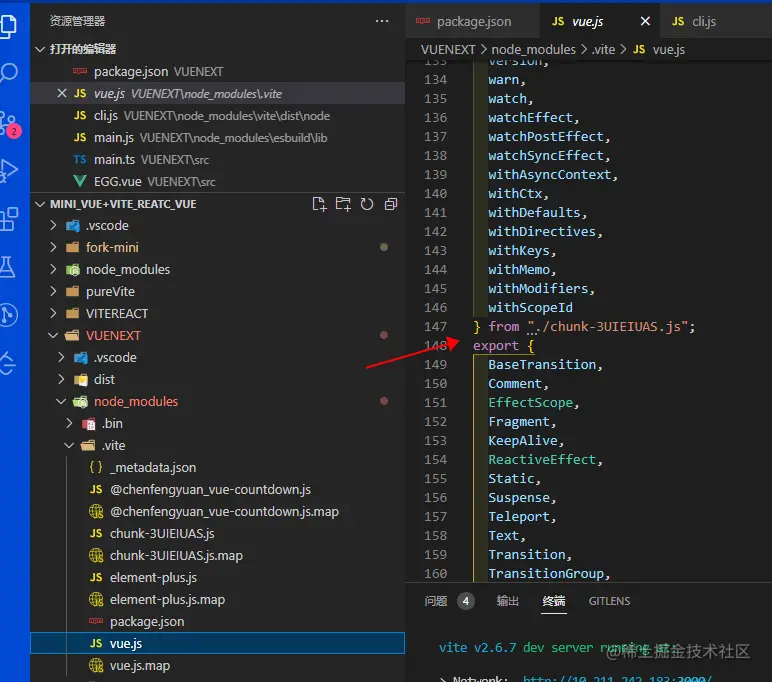This screenshot has width=772, height=682.
Task: Collapse the 打开的编辑器 open editors section
Action: coord(217,49)
